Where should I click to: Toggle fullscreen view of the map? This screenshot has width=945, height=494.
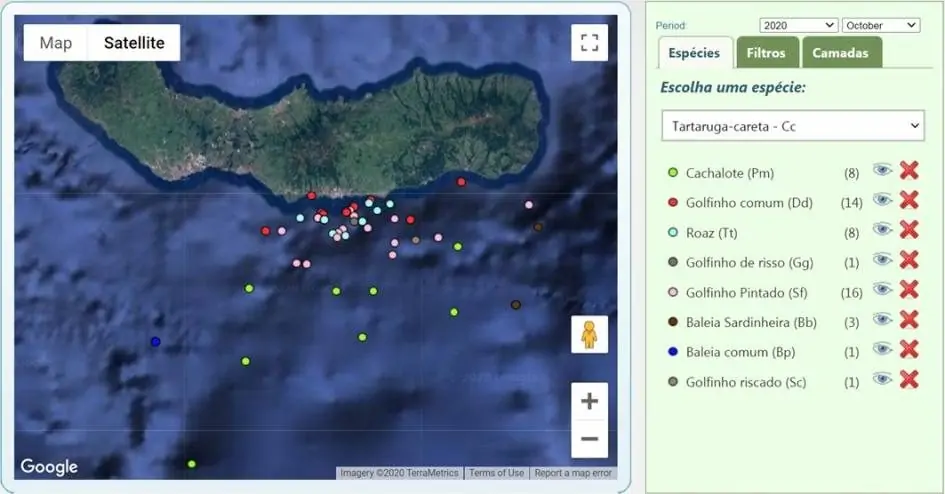[589, 42]
